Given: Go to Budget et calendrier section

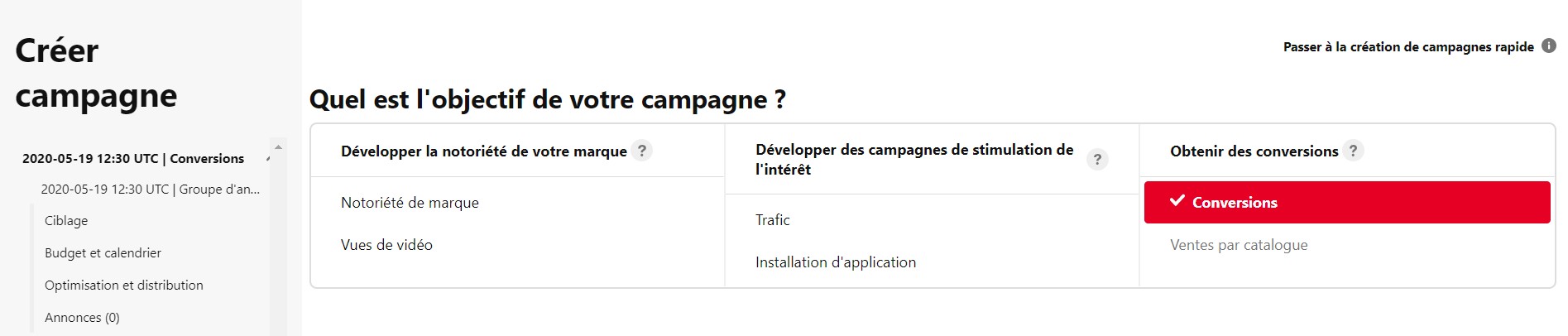Looking at the screenshot, I should click(103, 253).
